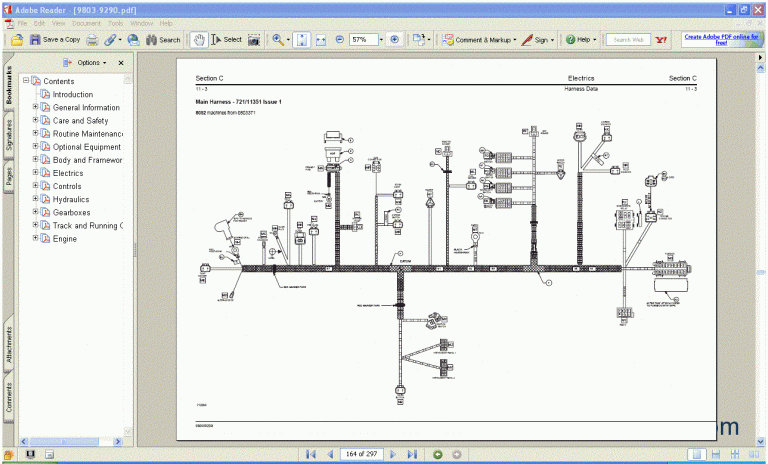
Task: Open attach paperclip dropdown arrow
Action: click(120, 40)
